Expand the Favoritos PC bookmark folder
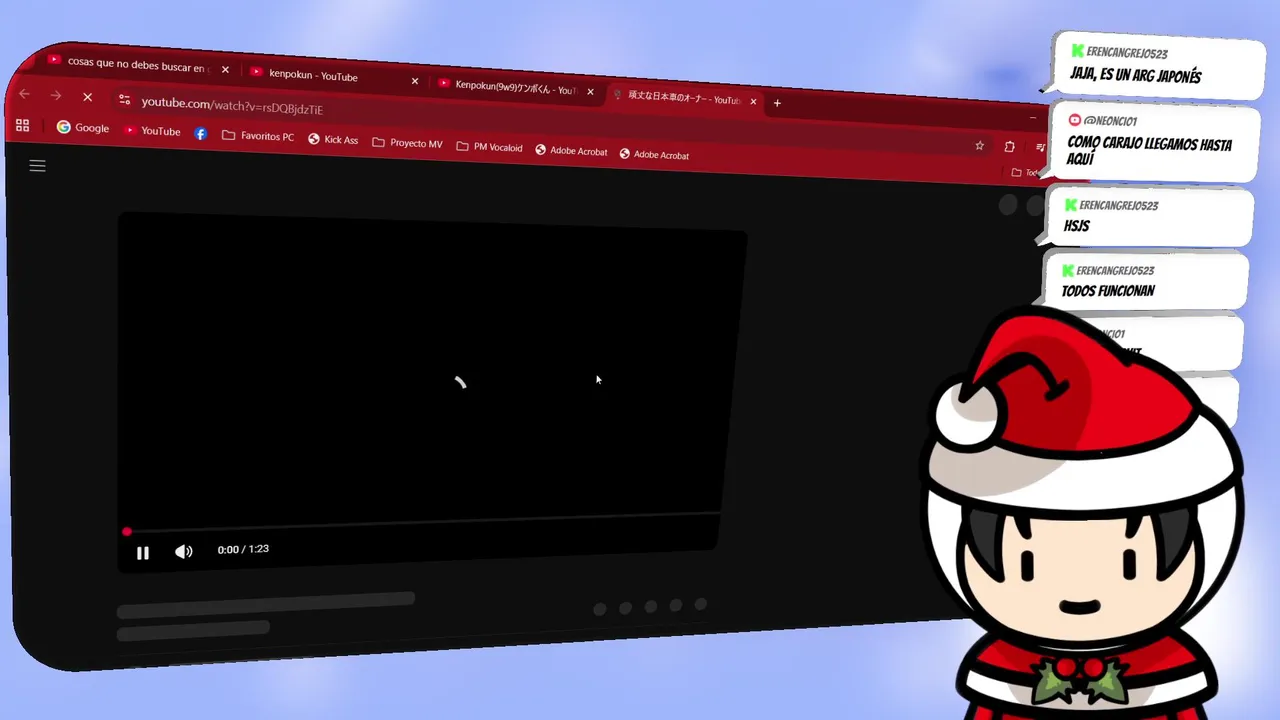1280x720 pixels. coord(258,135)
